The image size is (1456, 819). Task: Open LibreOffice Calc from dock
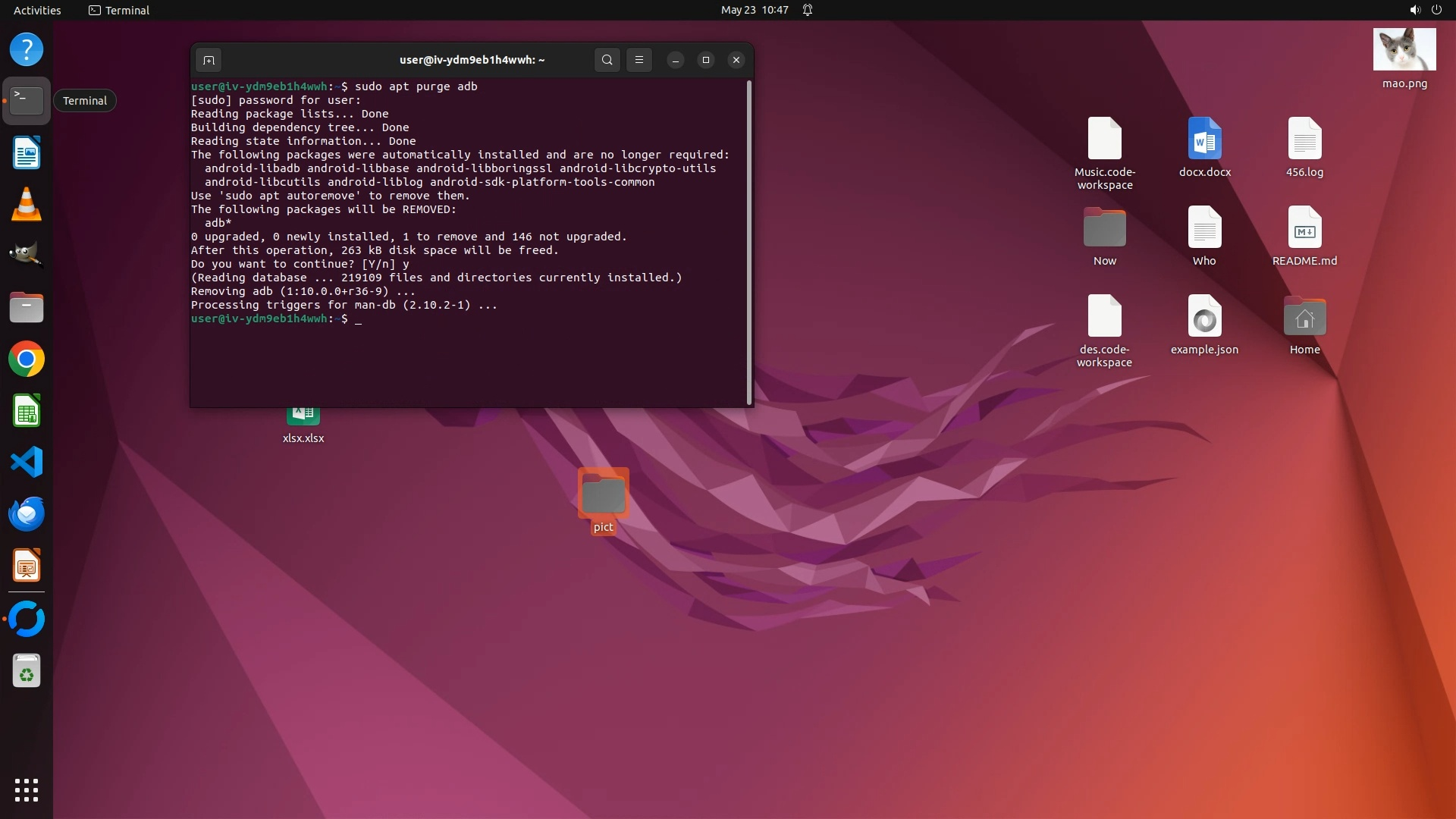(x=27, y=411)
